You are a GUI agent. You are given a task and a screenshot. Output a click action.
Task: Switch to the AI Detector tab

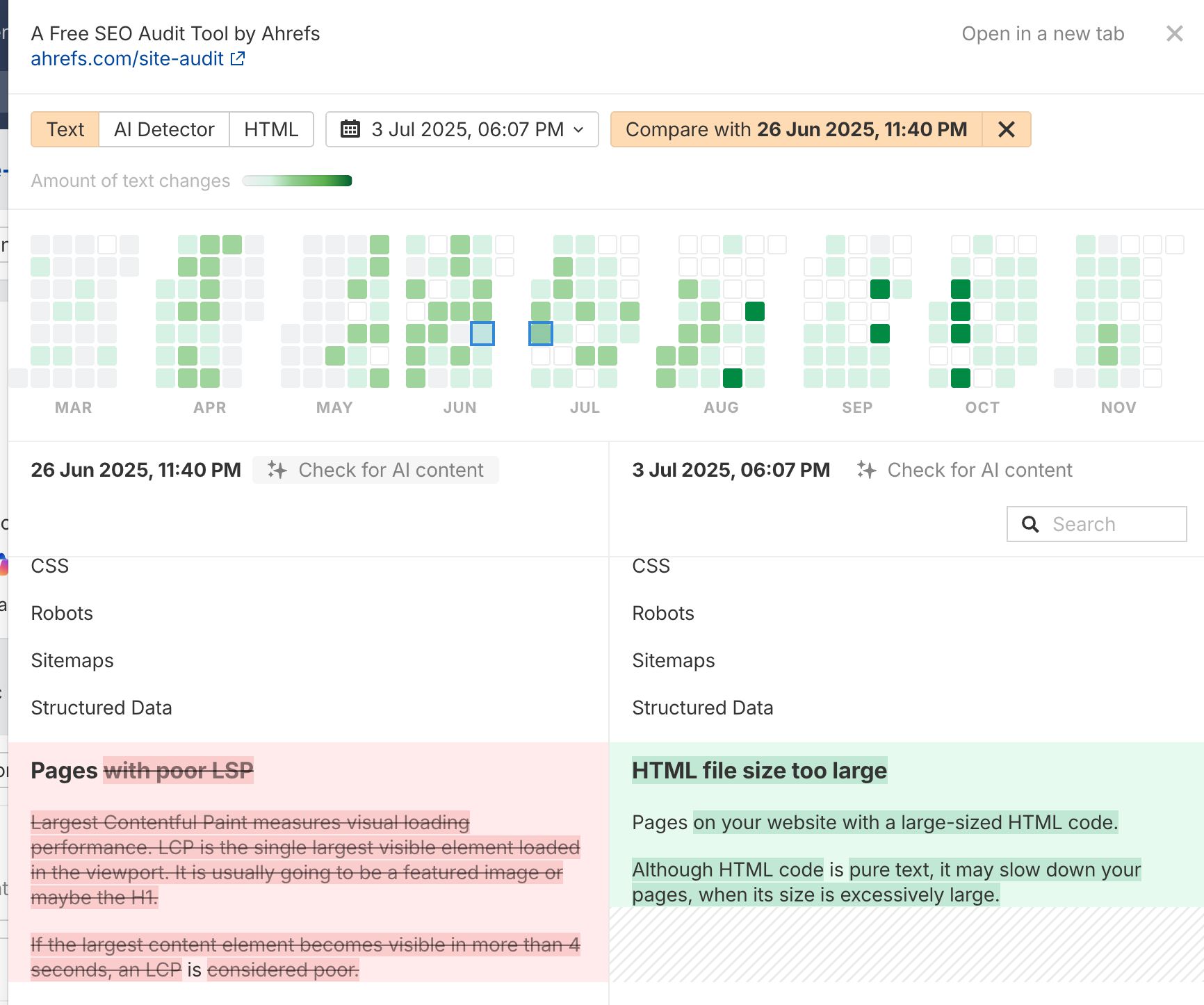tap(163, 129)
